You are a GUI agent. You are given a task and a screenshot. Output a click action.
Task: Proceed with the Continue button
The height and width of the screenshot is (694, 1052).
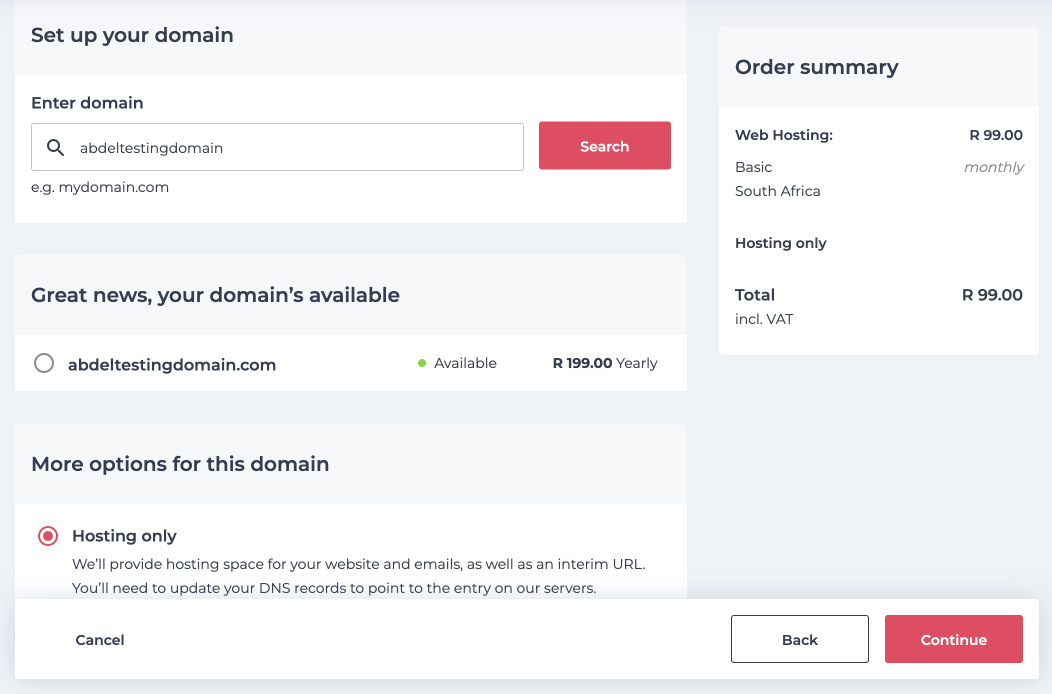click(x=953, y=639)
